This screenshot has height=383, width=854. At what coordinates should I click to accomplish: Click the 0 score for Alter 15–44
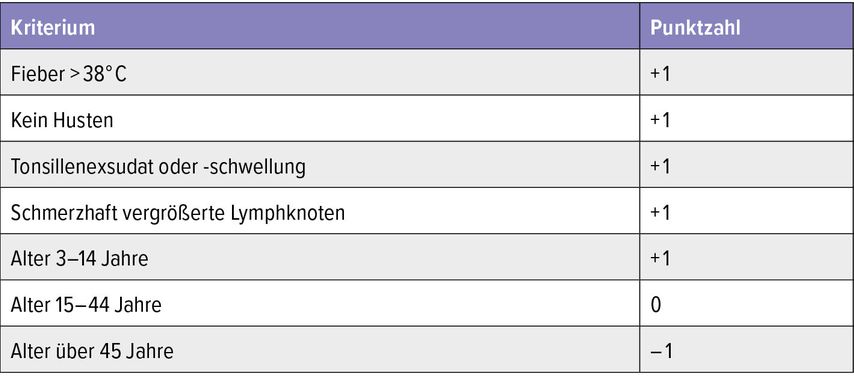[x=656, y=305]
